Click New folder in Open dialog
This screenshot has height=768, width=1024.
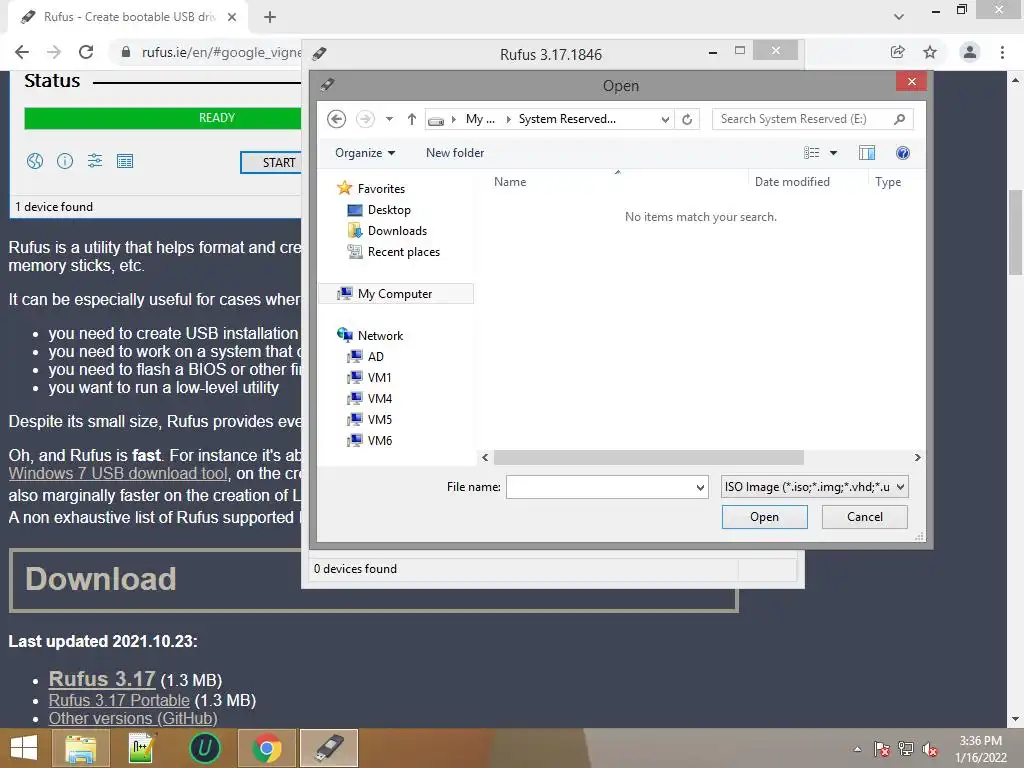pos(455,153)
